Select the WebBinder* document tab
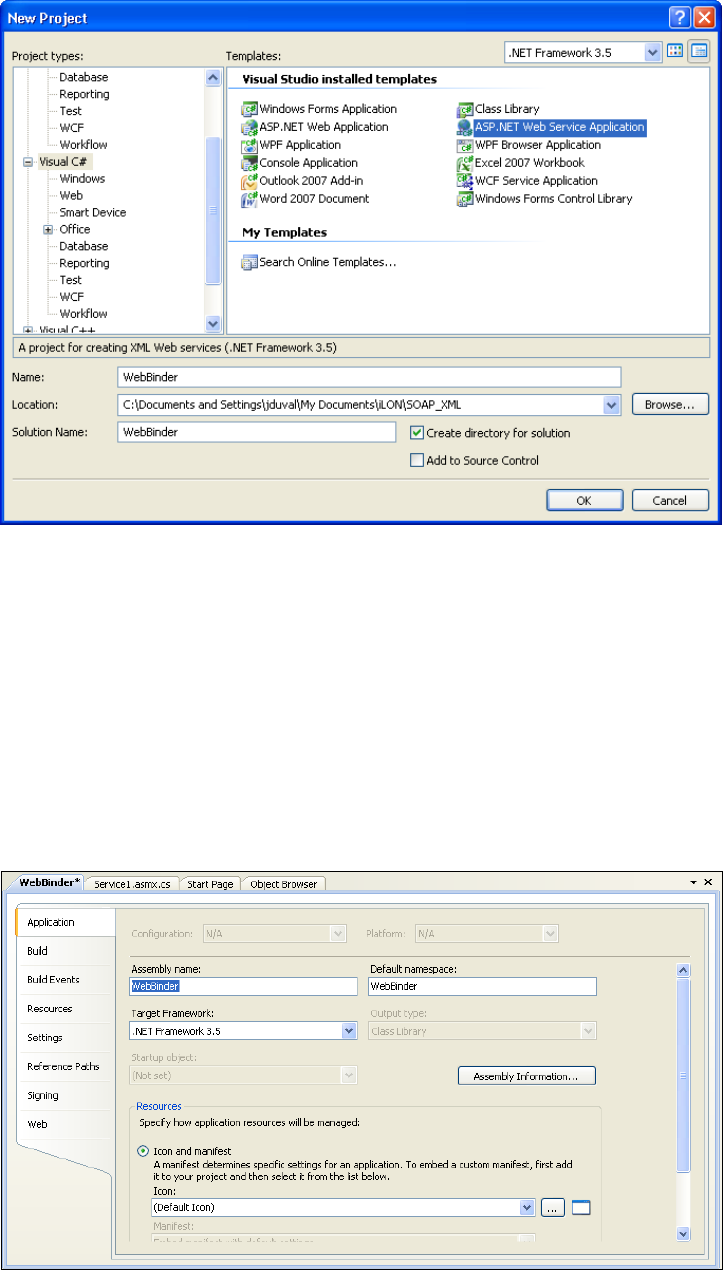 point(49,883)
